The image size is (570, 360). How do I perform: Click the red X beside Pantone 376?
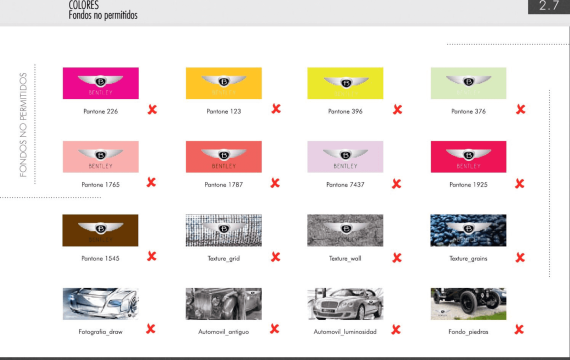click(x=521, y=109)
